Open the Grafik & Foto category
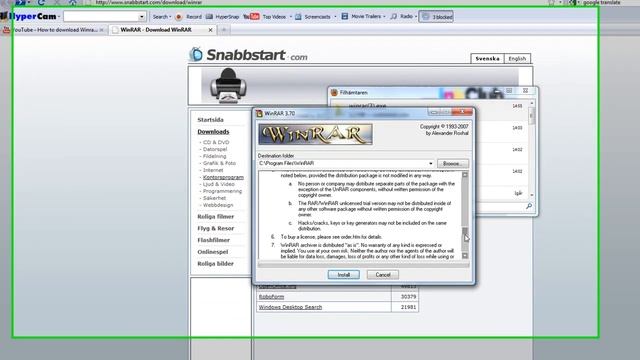 [219, 163]
